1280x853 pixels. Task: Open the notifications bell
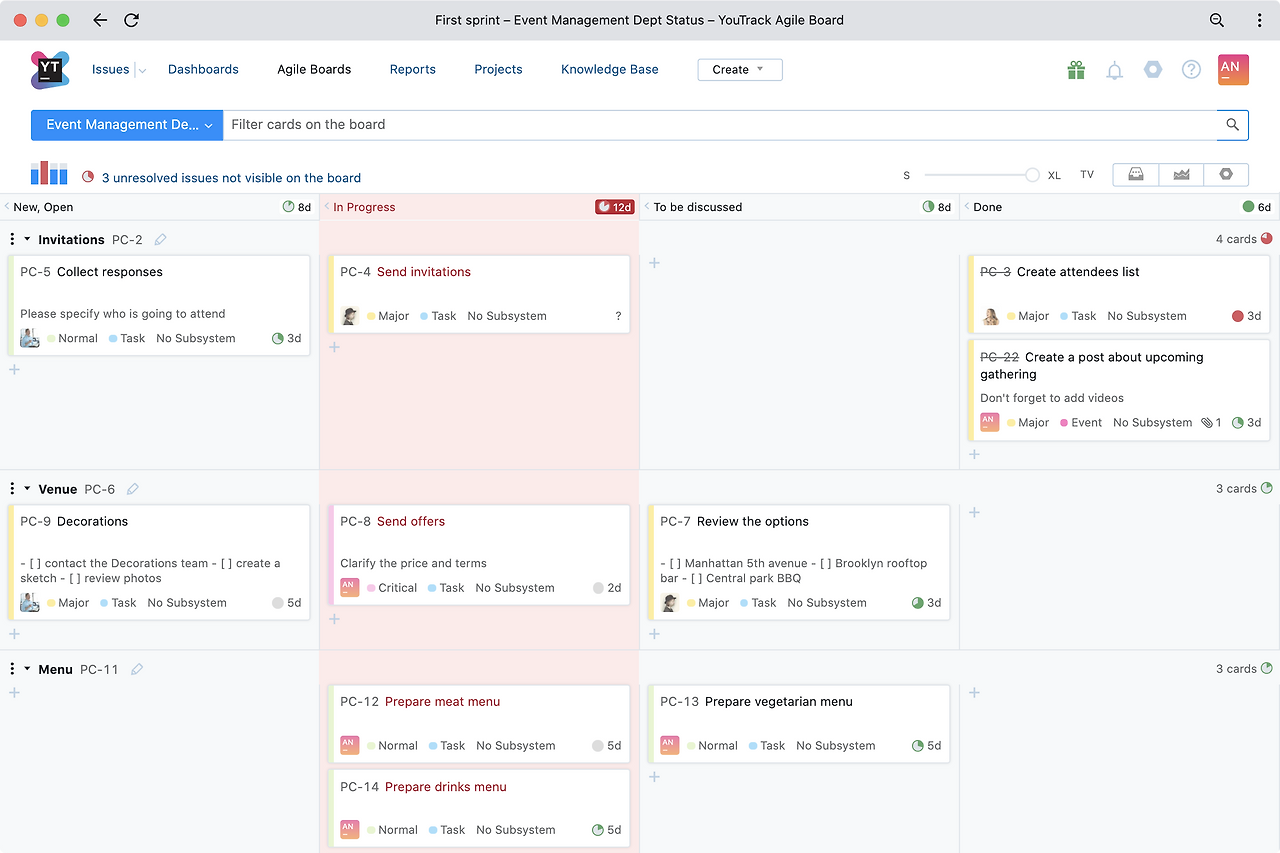(1114, 70)
